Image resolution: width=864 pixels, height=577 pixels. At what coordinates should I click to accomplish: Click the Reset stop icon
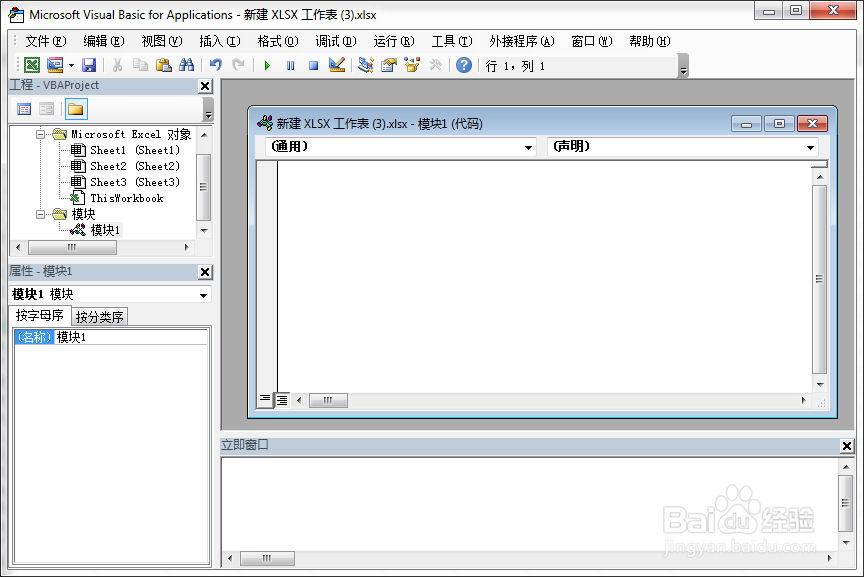pos(314,66)
